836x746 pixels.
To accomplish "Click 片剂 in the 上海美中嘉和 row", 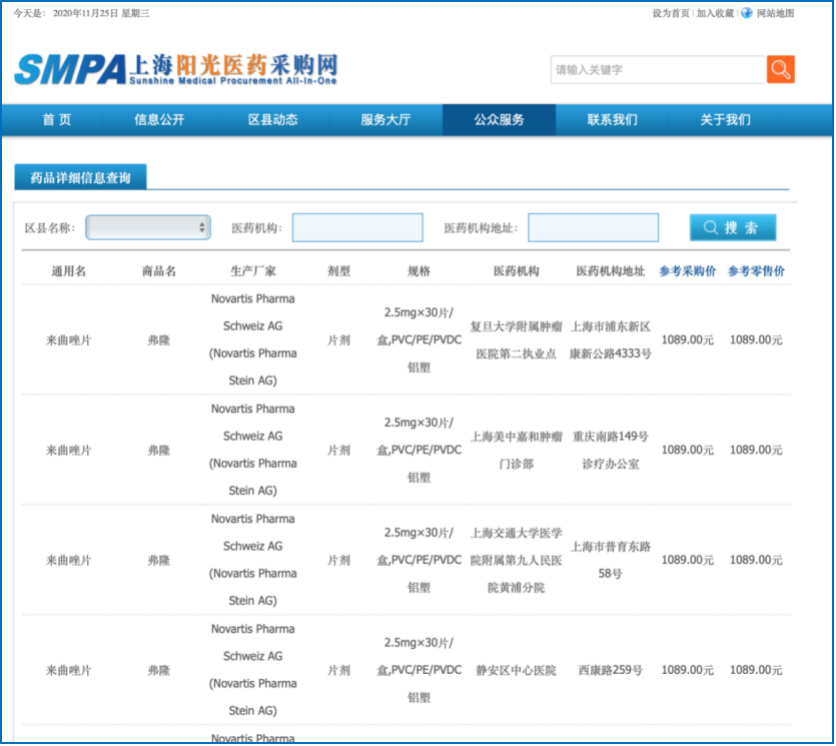I will pos(339,450).
